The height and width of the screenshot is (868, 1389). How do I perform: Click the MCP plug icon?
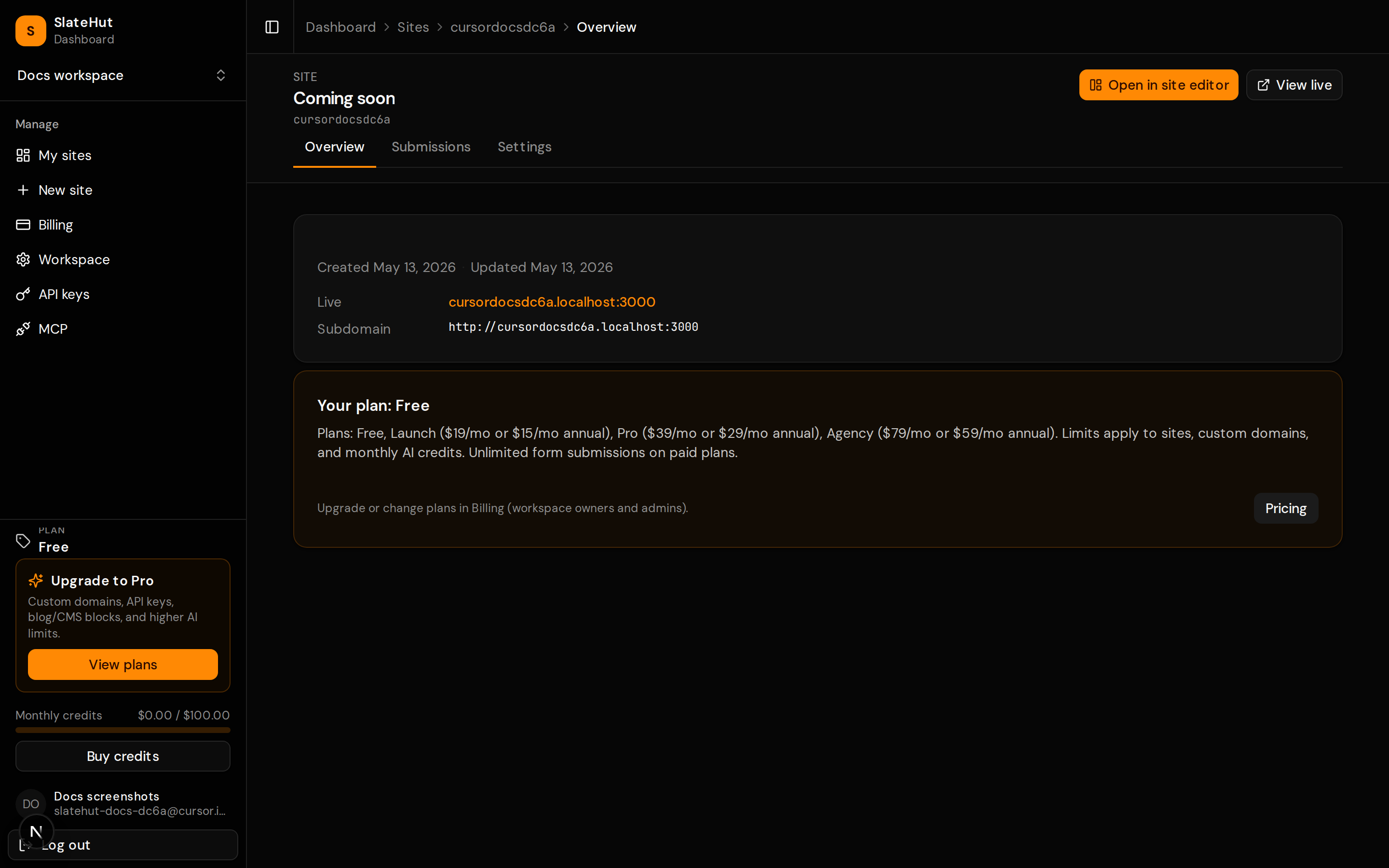(23, 329)
